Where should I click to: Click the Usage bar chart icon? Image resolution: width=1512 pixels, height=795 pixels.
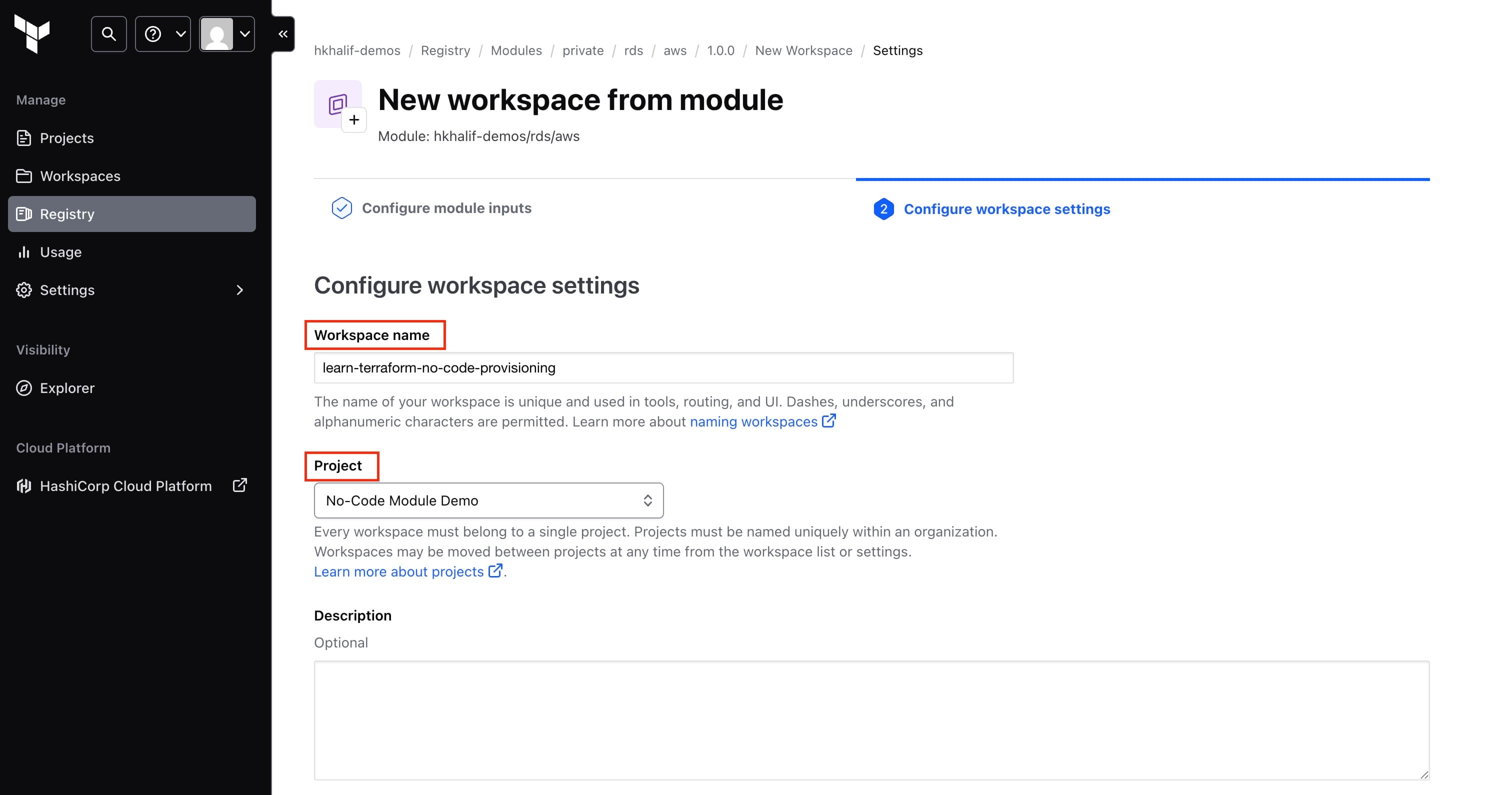tap(24, 252)
